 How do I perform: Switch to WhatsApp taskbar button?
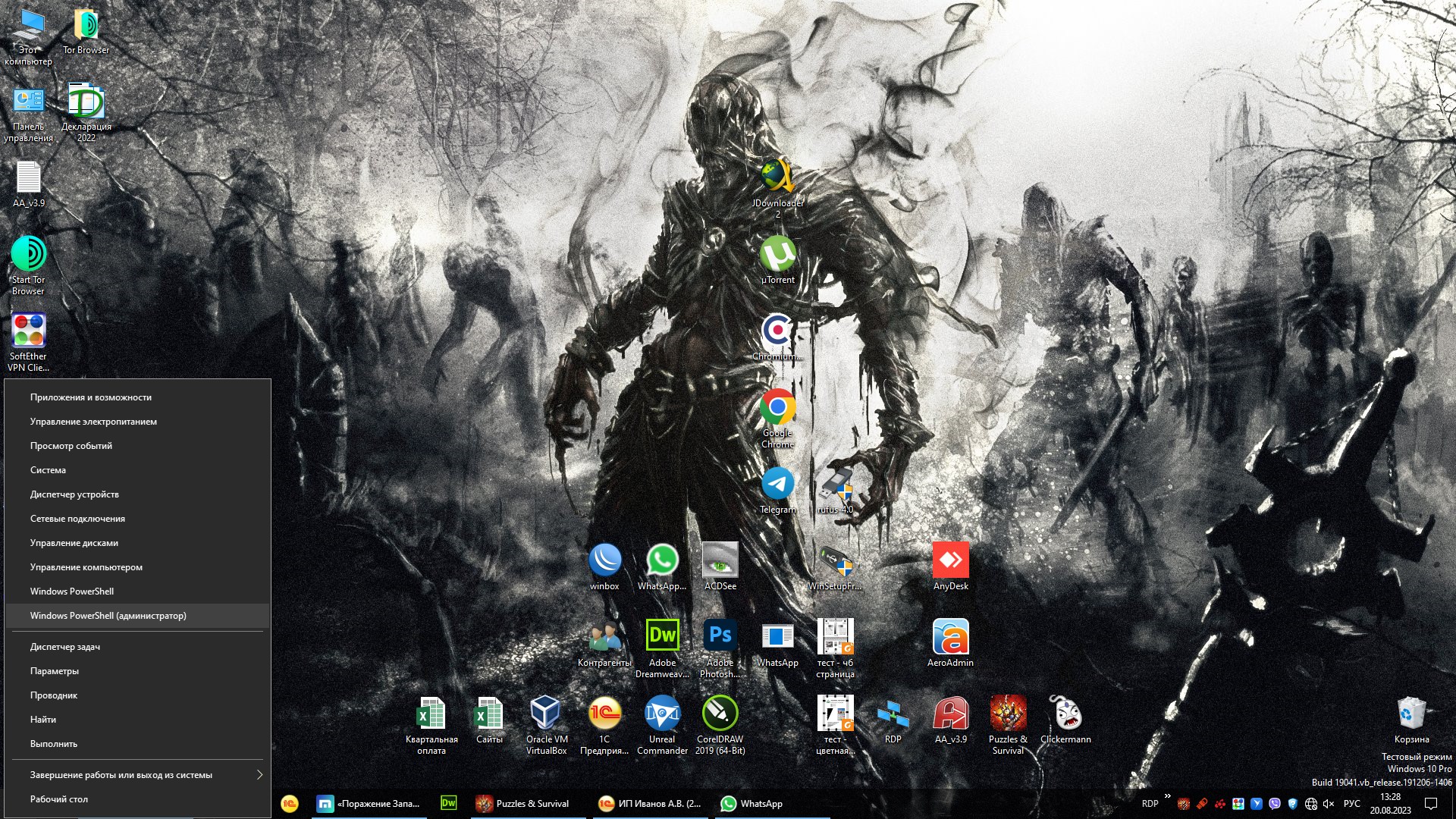[772, 804]
